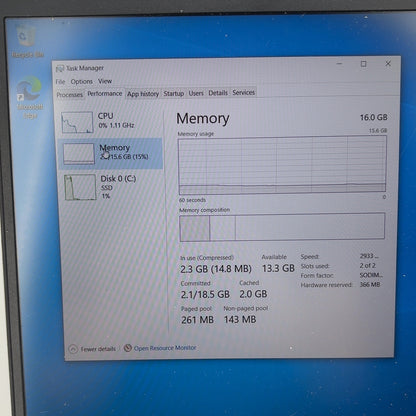
Task: Switch to the Processes tab
Action: 69,95
